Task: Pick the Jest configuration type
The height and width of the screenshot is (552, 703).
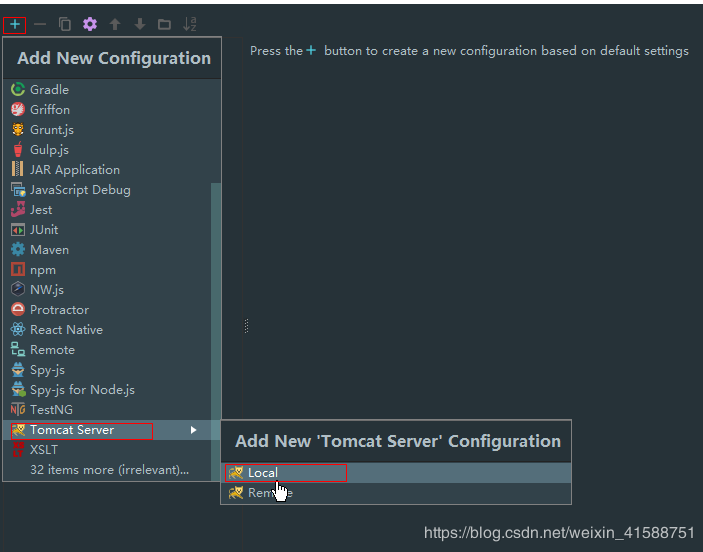Action: coord(111,210)
